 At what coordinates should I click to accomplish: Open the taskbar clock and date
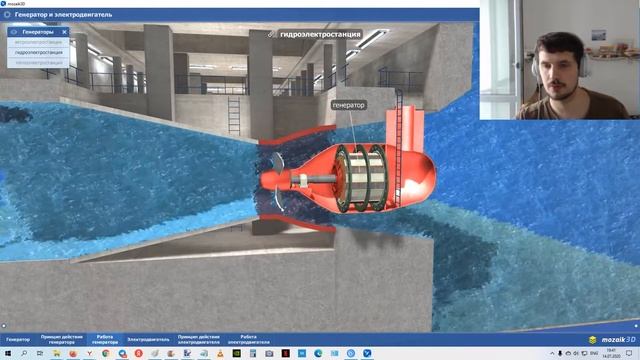click(x=611, y=353)
